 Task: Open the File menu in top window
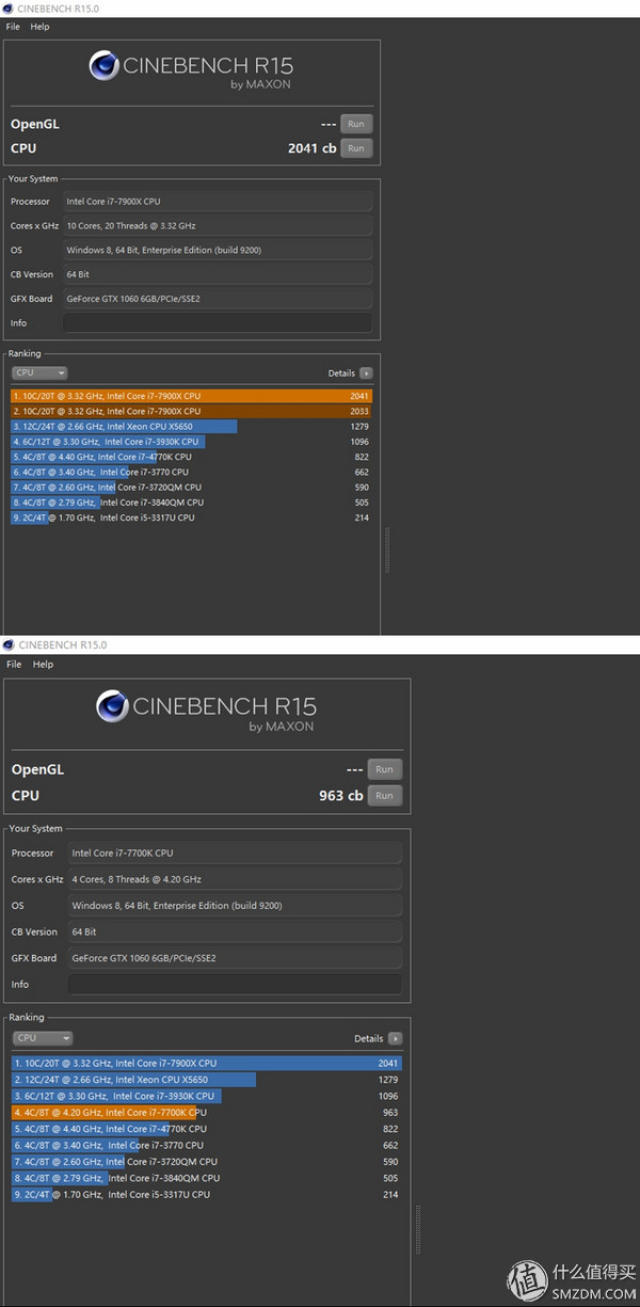13,27
